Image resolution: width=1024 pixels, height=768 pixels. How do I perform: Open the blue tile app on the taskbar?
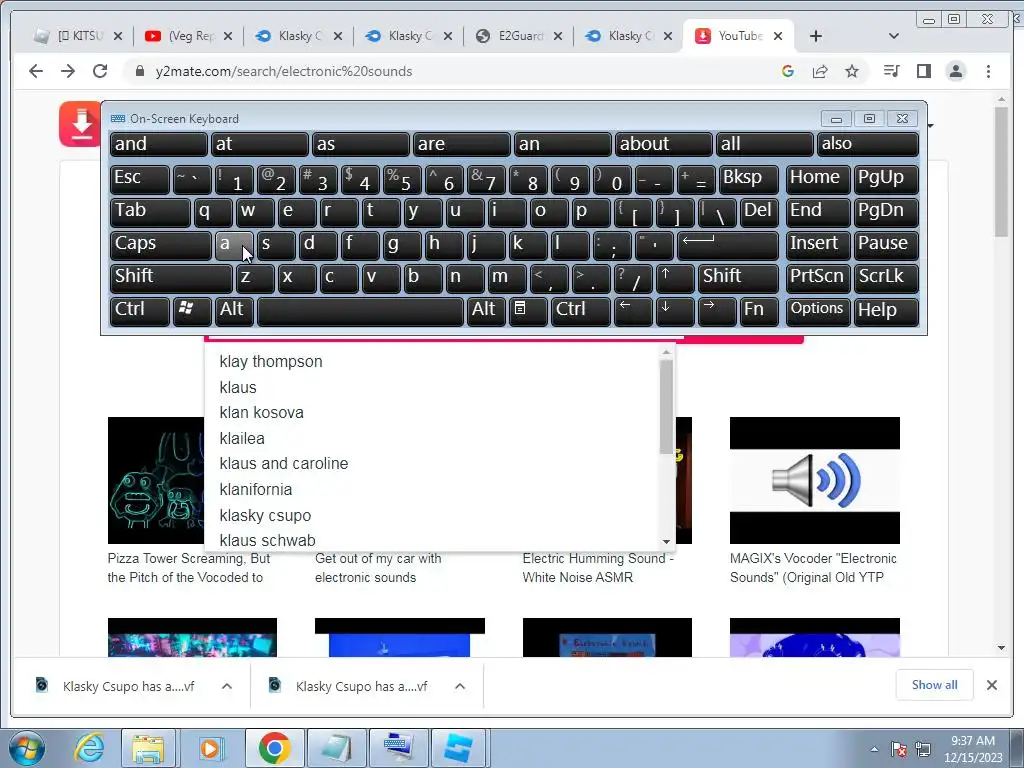point(459,748)
